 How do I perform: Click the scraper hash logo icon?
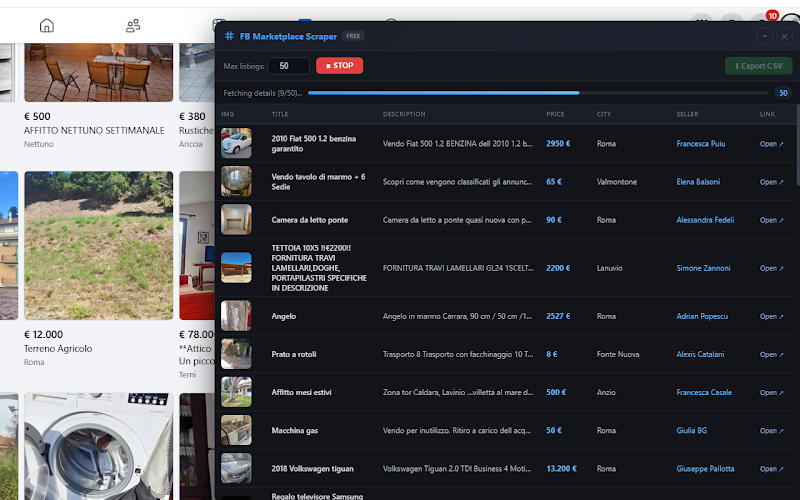tap(230, 36)
